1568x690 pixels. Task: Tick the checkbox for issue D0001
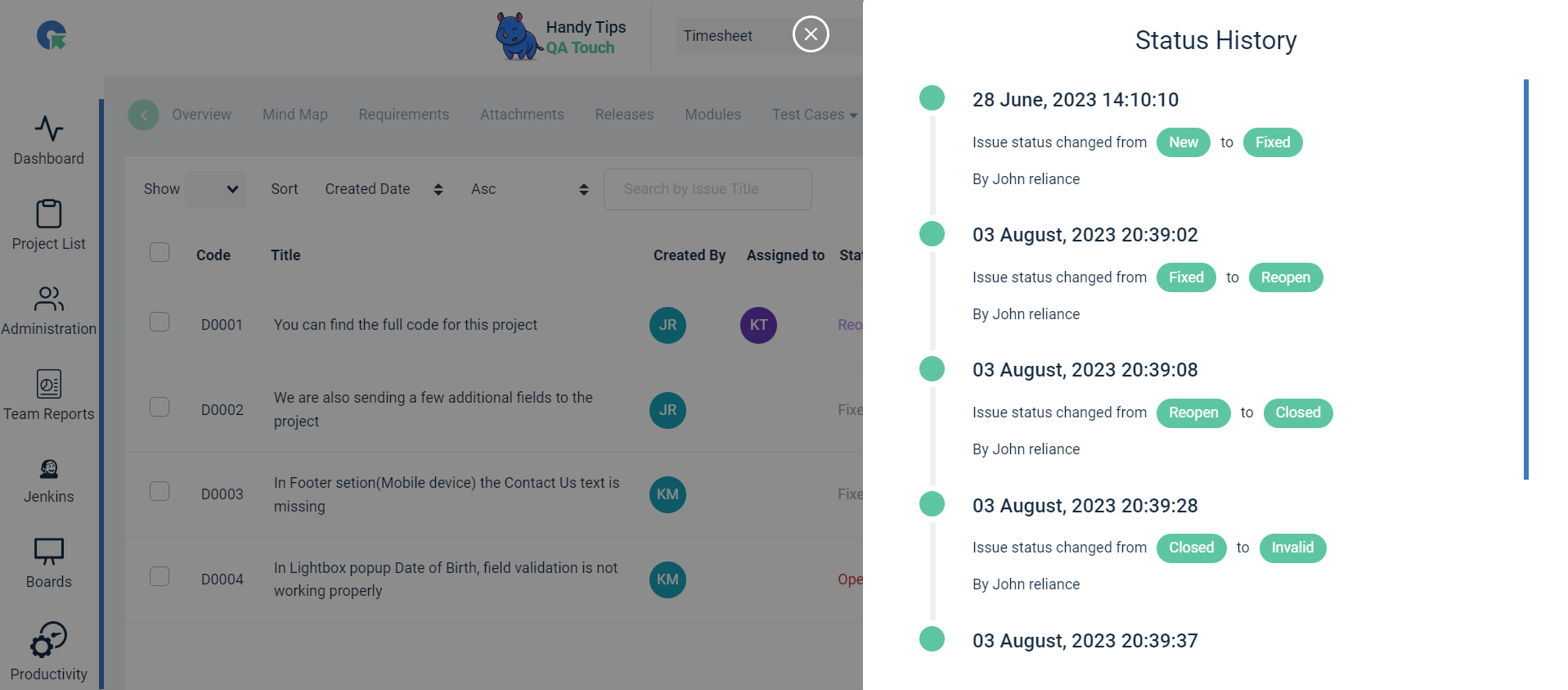pos(159,322)
